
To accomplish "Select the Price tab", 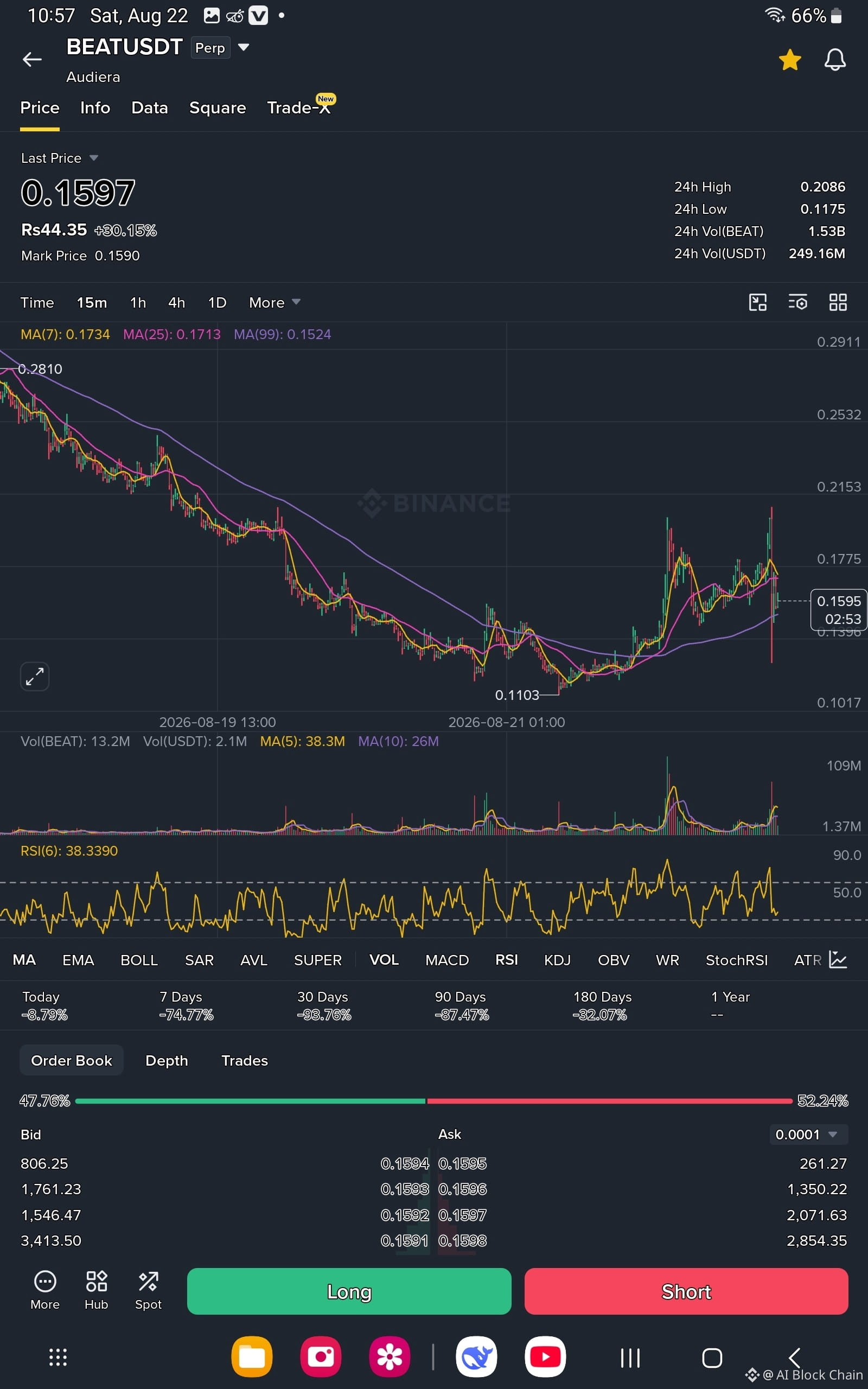I will click(40, 108).
